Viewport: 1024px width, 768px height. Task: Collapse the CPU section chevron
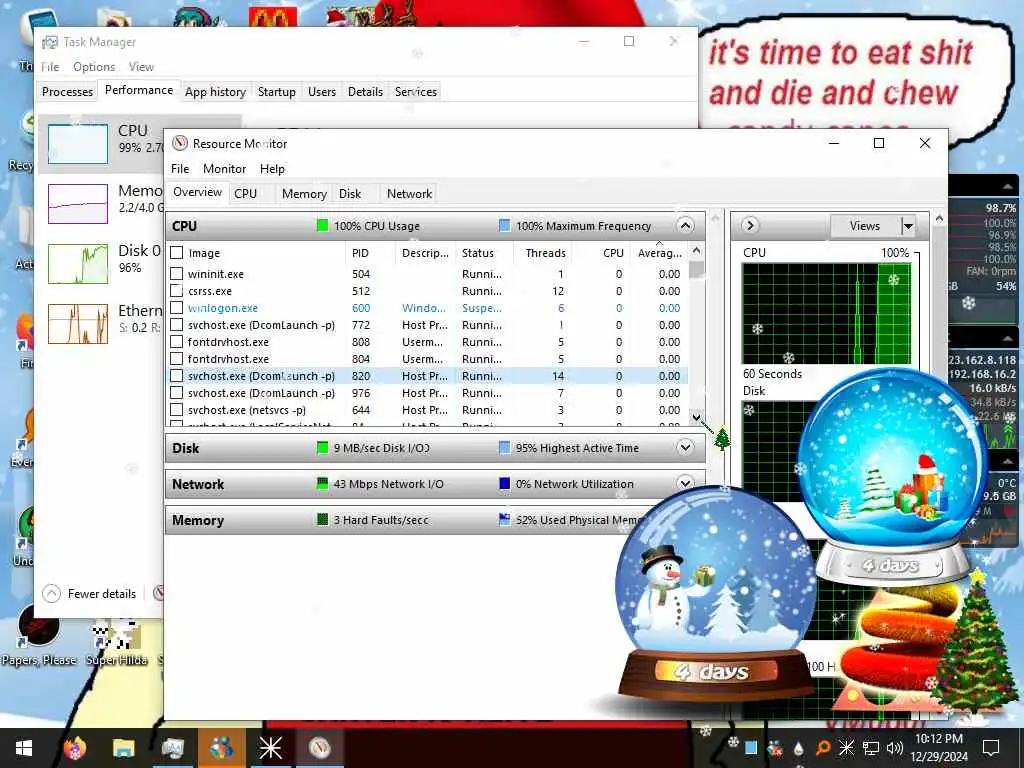click(685, 226)
